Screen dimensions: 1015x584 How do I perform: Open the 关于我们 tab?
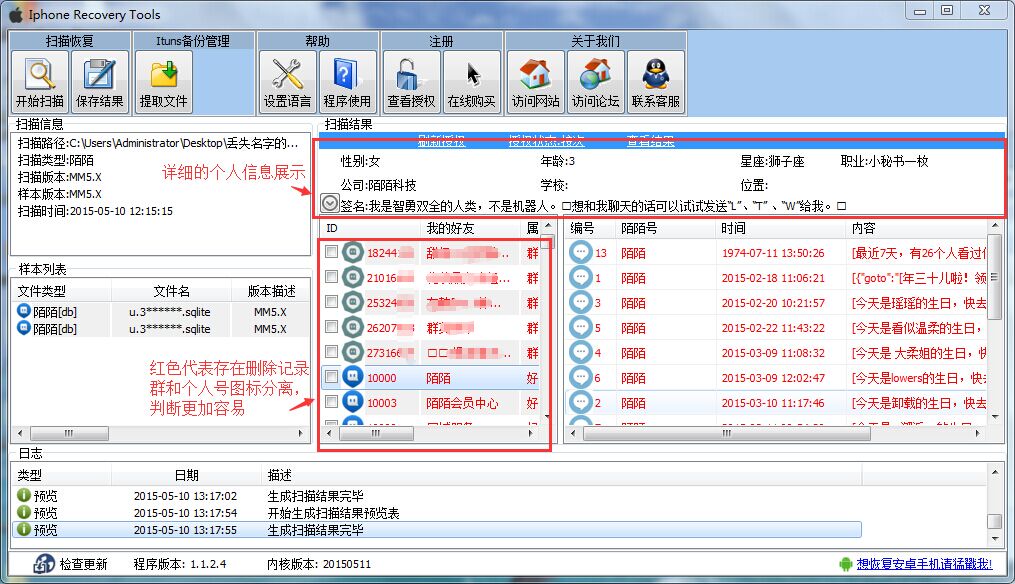596,41
